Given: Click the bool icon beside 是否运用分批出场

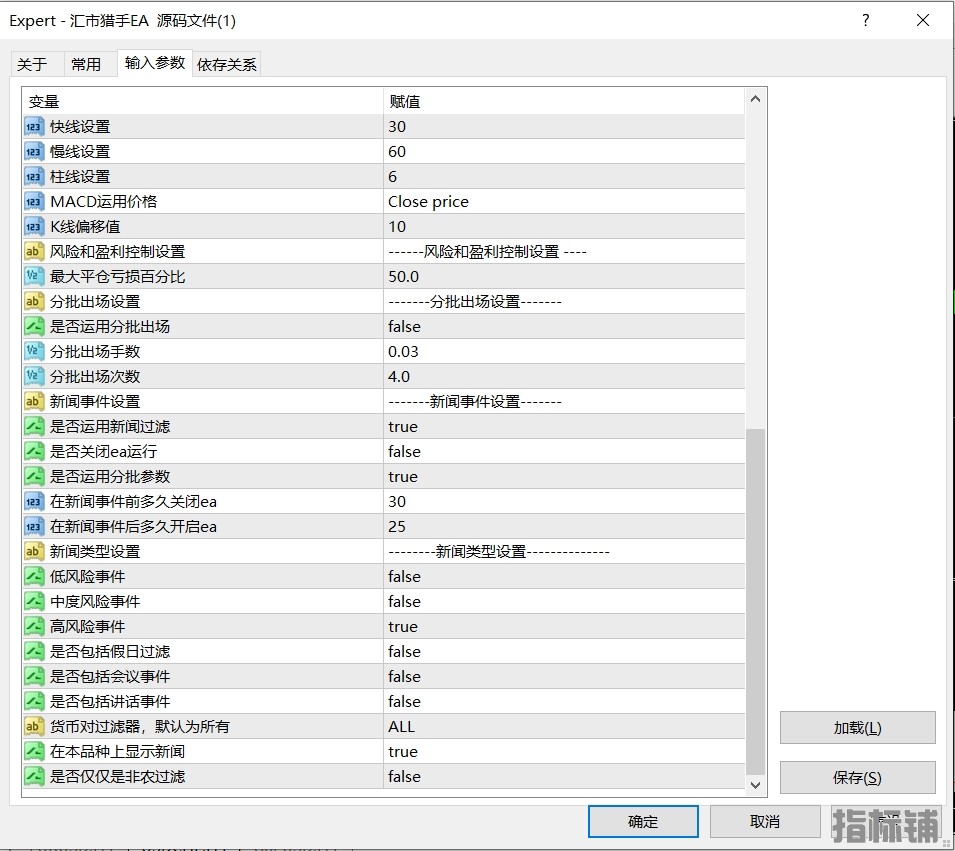Looking at the screenshot, I should tap(34, 327).
